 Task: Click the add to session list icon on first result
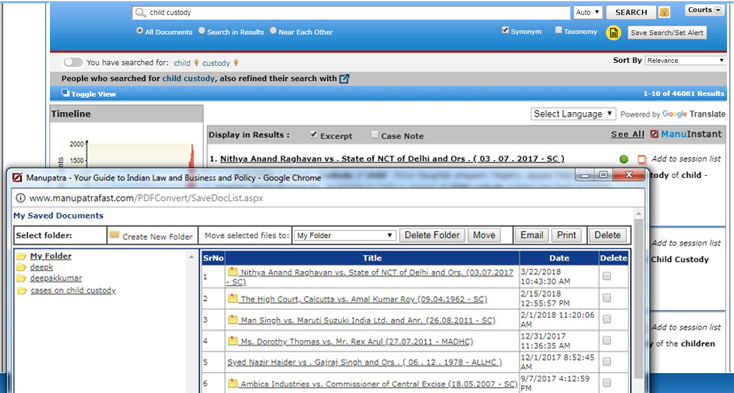[642, 160]
